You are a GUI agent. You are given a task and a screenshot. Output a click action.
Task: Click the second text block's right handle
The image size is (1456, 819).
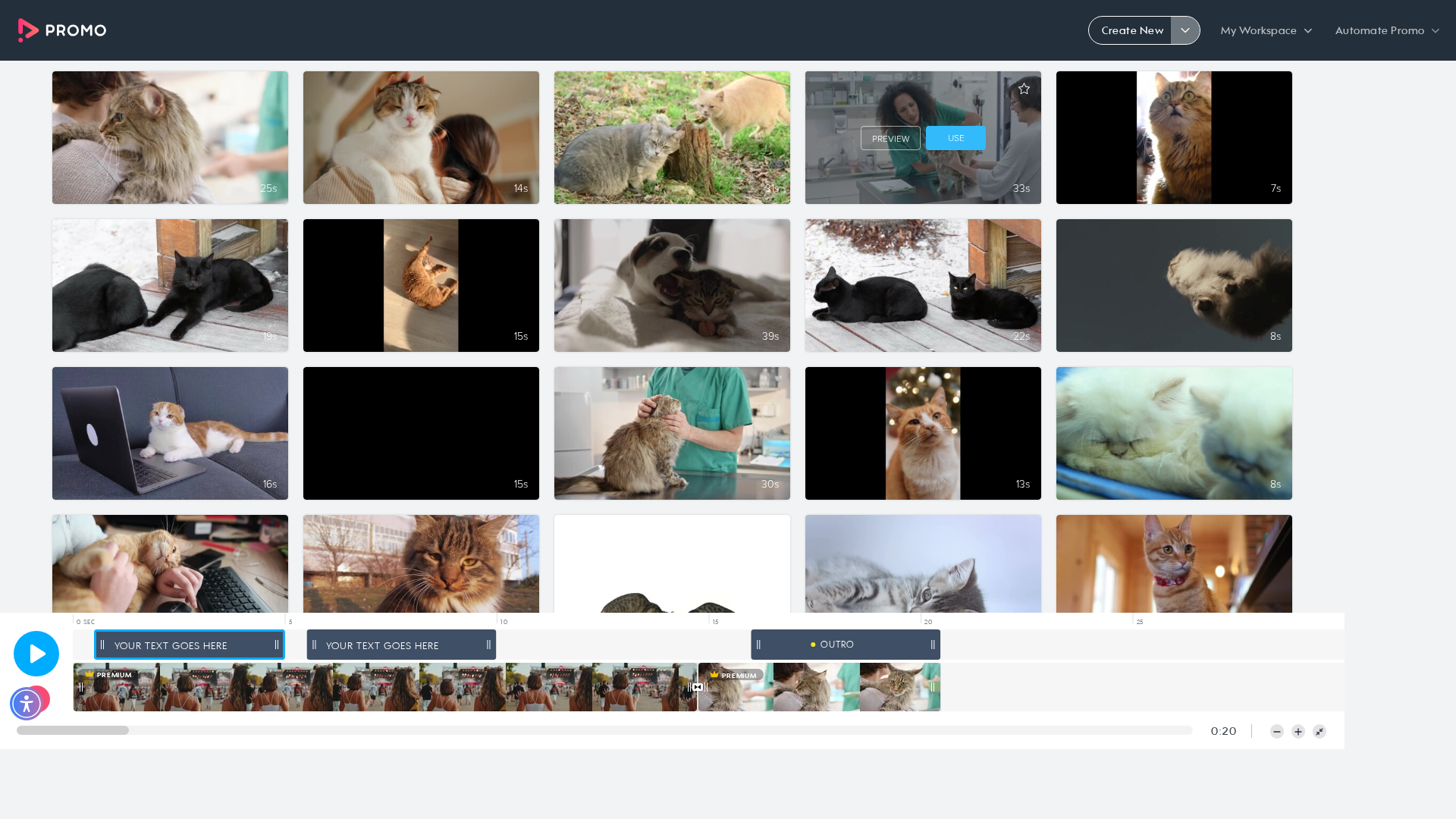488,645
